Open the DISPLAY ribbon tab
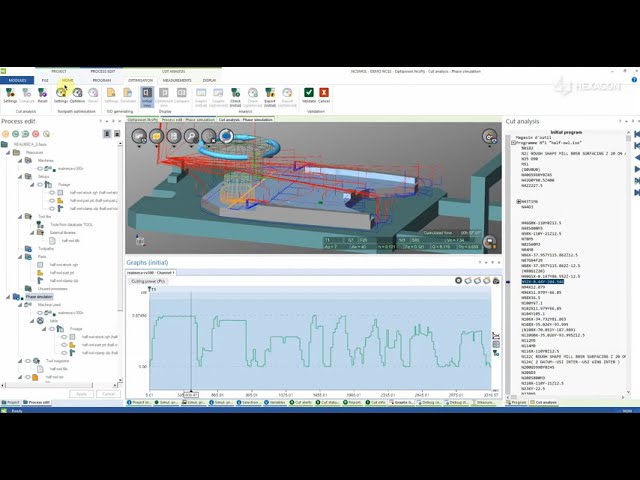Viewport: 640px width, 480px height. click(209, 80)
